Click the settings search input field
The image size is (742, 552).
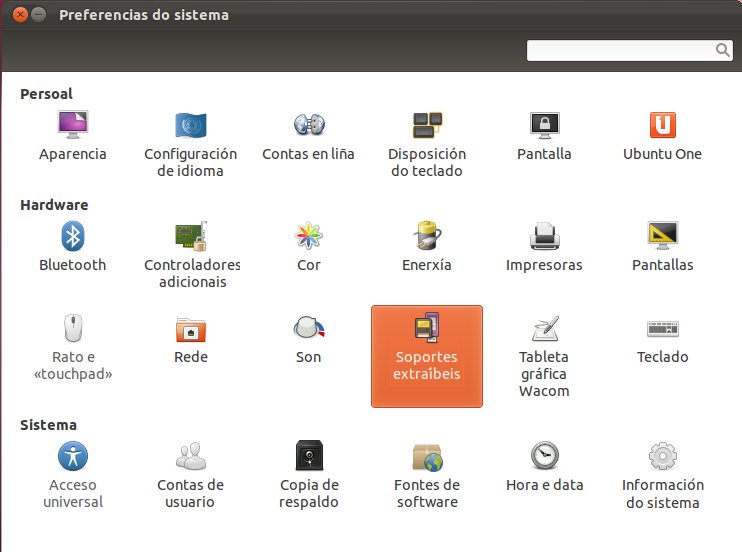pos(629,50)
